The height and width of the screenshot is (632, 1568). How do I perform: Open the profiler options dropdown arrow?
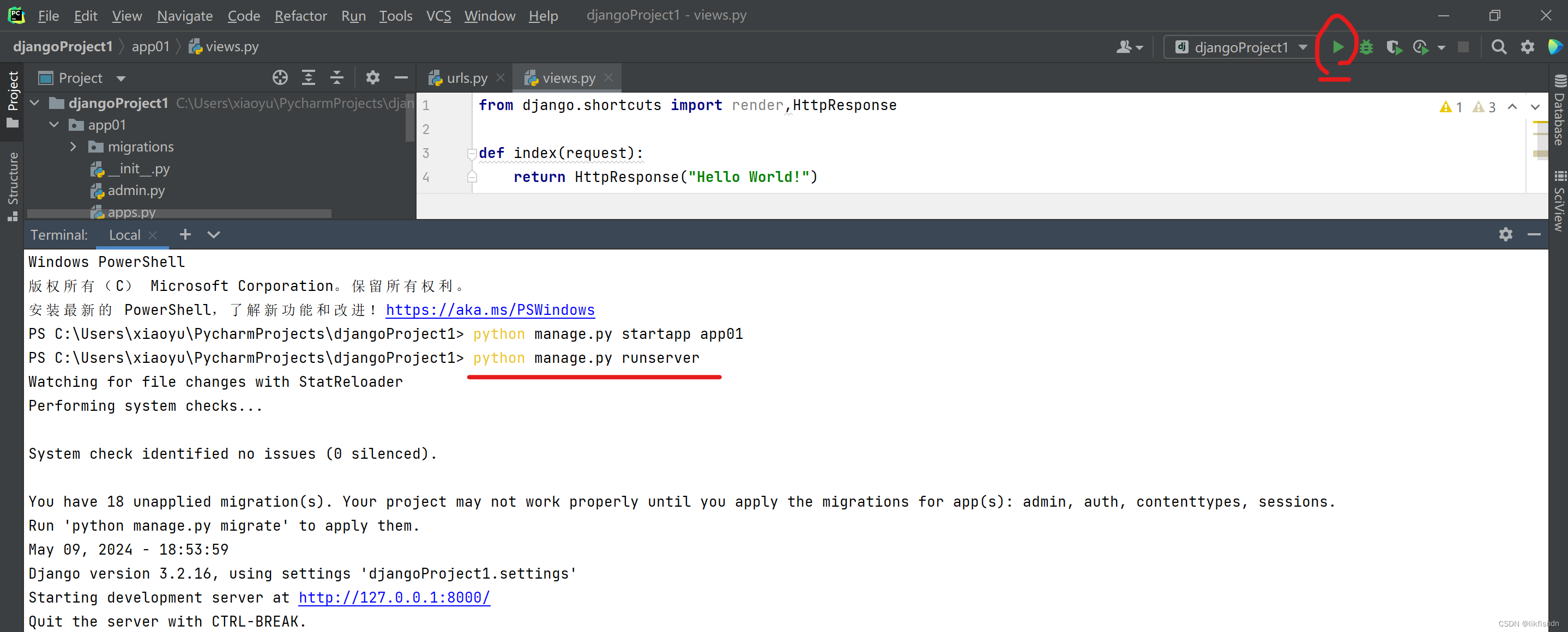[1441, 47]
